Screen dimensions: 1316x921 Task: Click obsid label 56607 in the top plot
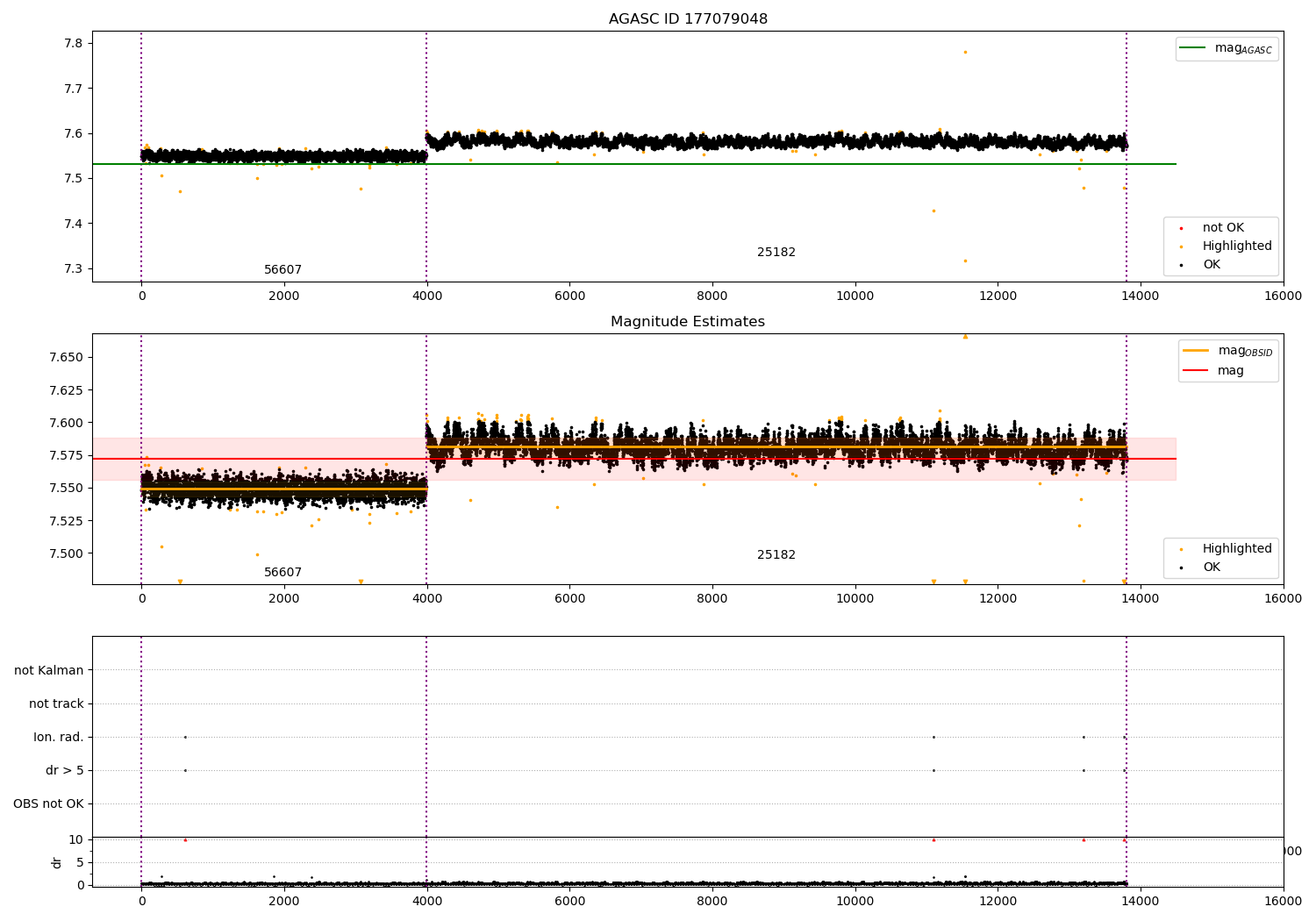[283, 270]
